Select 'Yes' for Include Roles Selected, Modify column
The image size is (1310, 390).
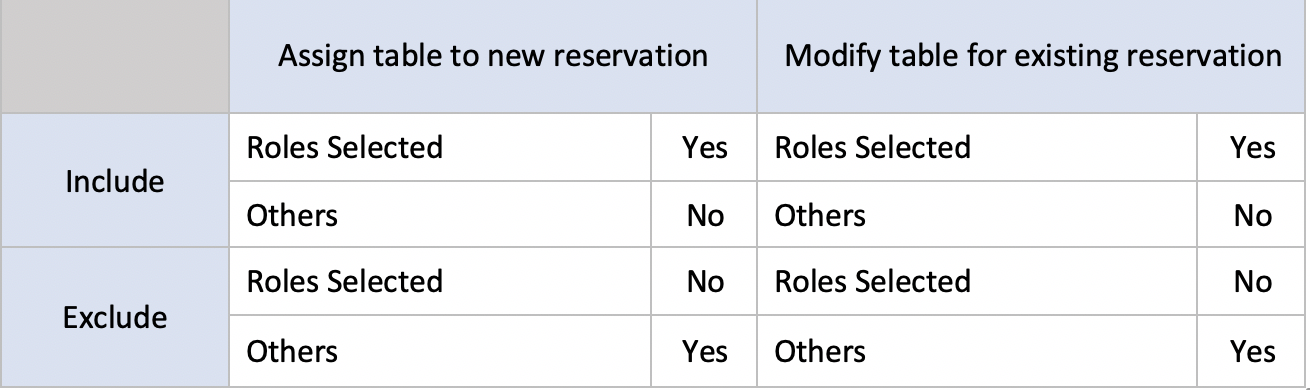click(x=1252, y=148)
